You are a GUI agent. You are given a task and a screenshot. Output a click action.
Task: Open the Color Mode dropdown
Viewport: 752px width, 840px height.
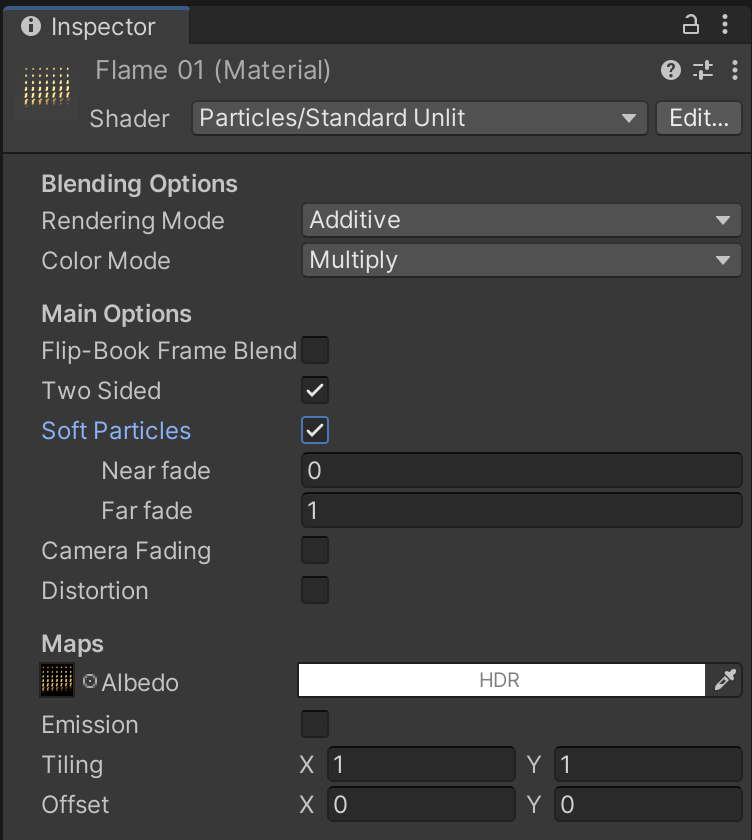(520, 260)
